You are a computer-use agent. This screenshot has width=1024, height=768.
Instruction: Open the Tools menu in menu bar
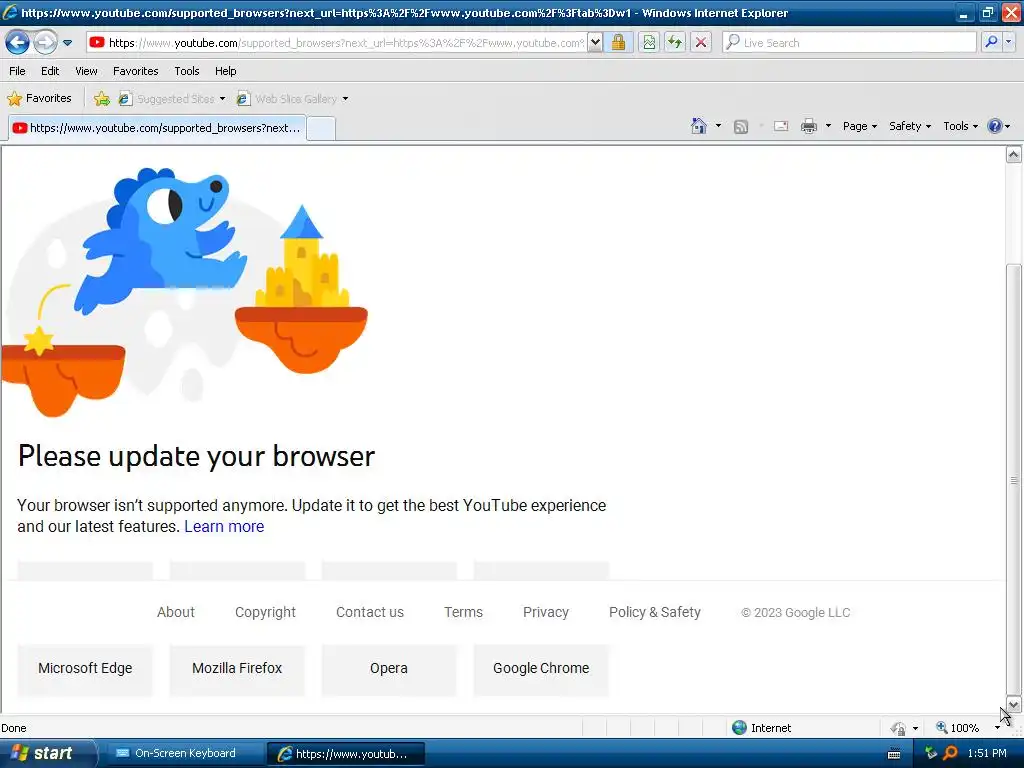tap(187, 71)
